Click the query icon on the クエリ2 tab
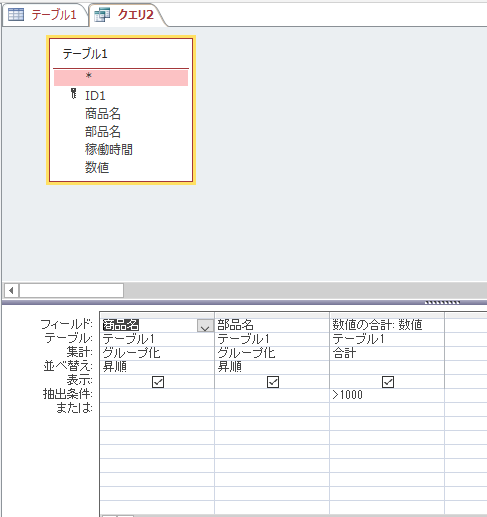The height and width of the screenshot is (517, 487). (x=102, y=15)
